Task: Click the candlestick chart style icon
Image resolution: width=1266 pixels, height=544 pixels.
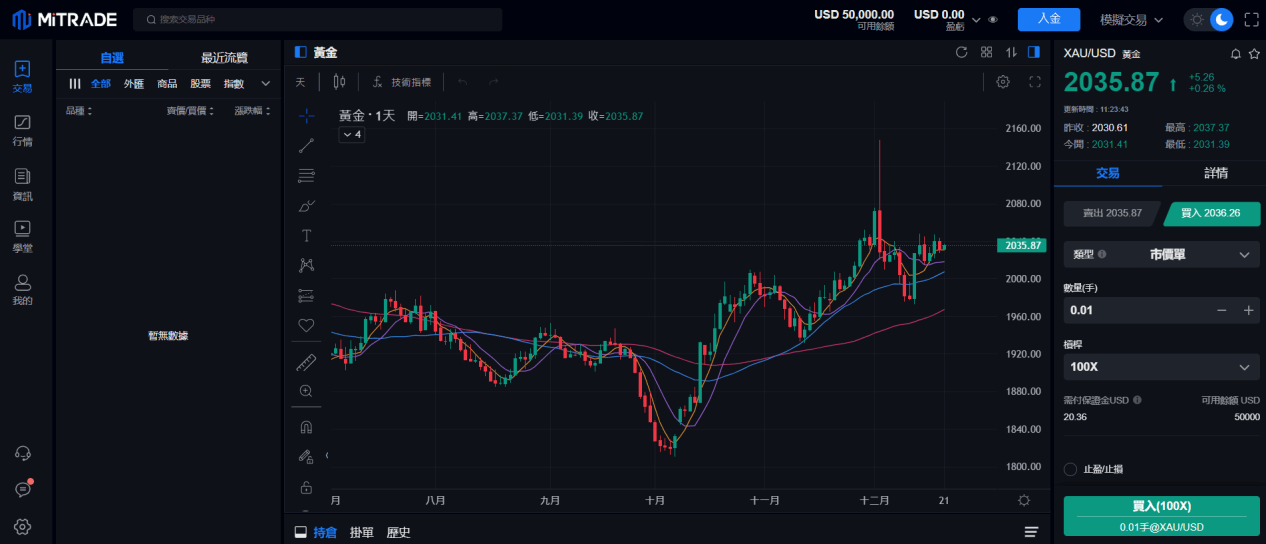Action: [339, 82]
